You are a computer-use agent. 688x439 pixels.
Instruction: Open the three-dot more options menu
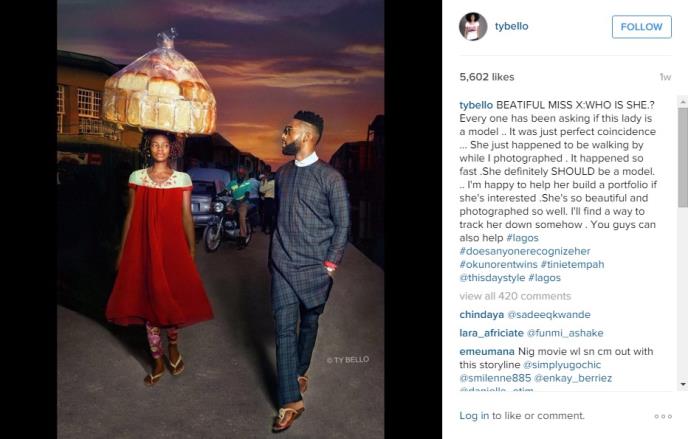[x=663, y=416]
